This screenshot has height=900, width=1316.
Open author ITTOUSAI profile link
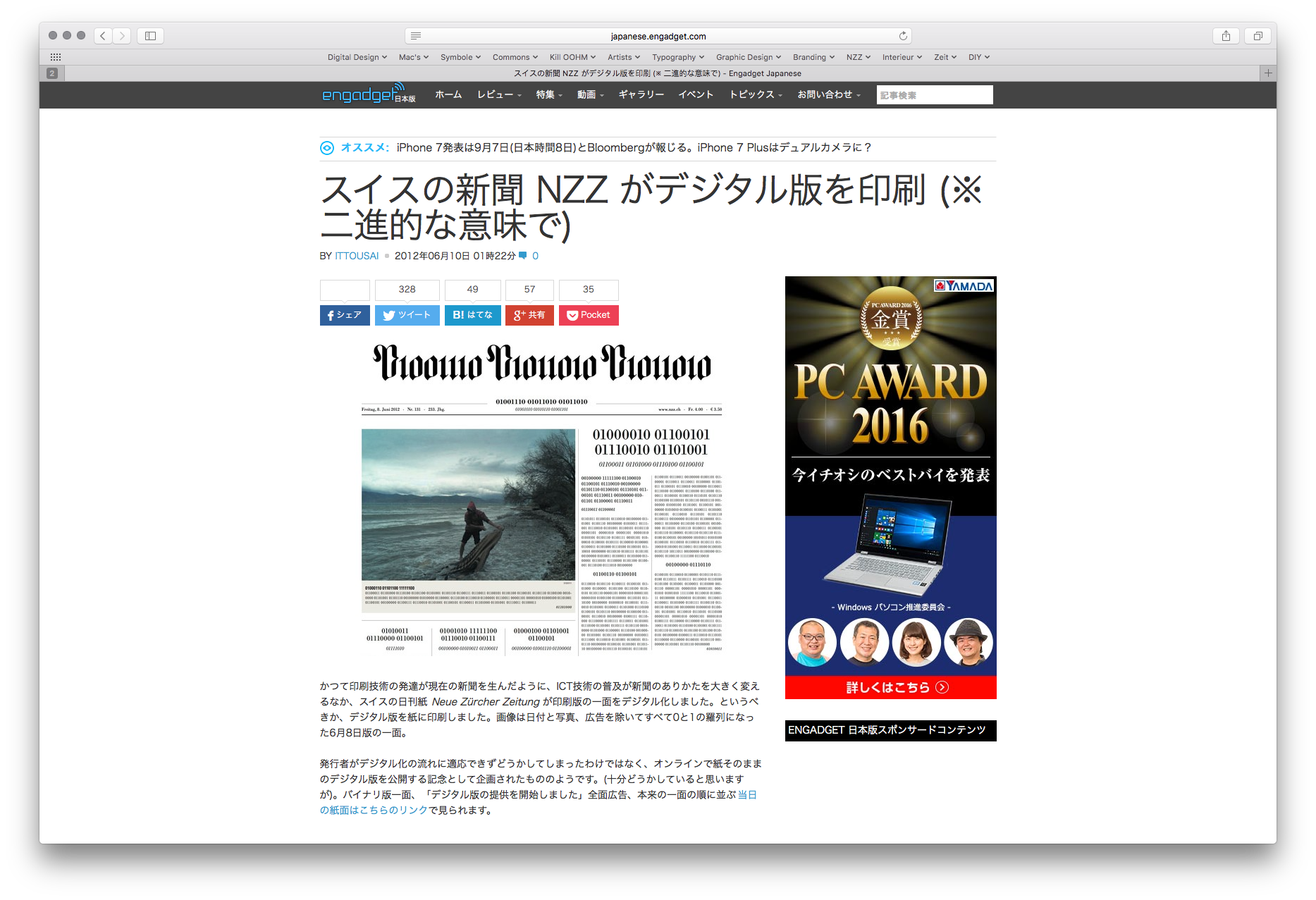[x=357, y=256]
